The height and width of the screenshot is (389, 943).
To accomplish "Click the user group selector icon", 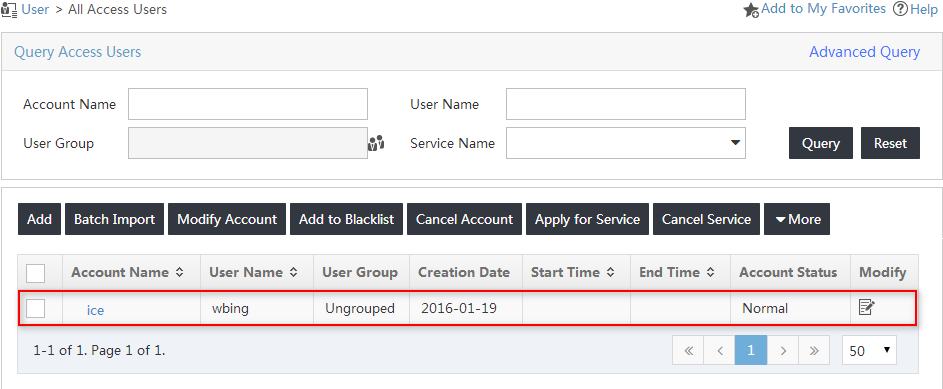I will [x=376, y=143].
